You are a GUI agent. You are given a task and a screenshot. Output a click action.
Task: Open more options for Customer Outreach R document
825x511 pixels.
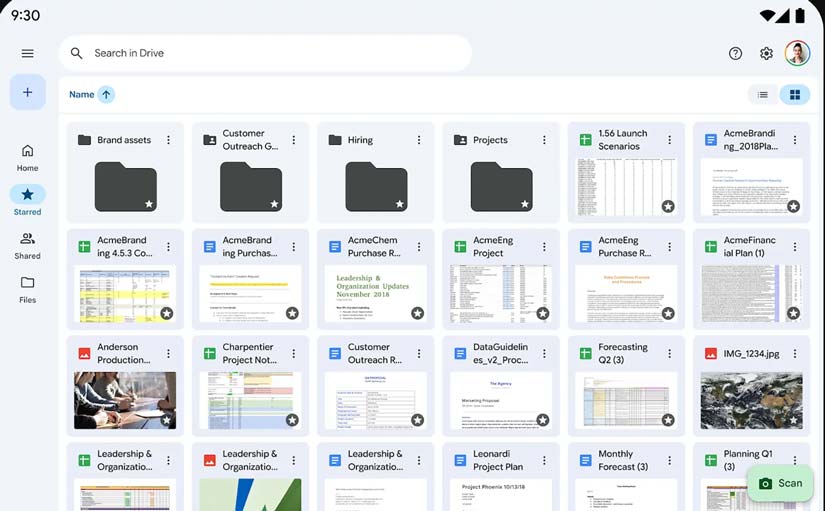pyautogui.click(x=419, y=354)
